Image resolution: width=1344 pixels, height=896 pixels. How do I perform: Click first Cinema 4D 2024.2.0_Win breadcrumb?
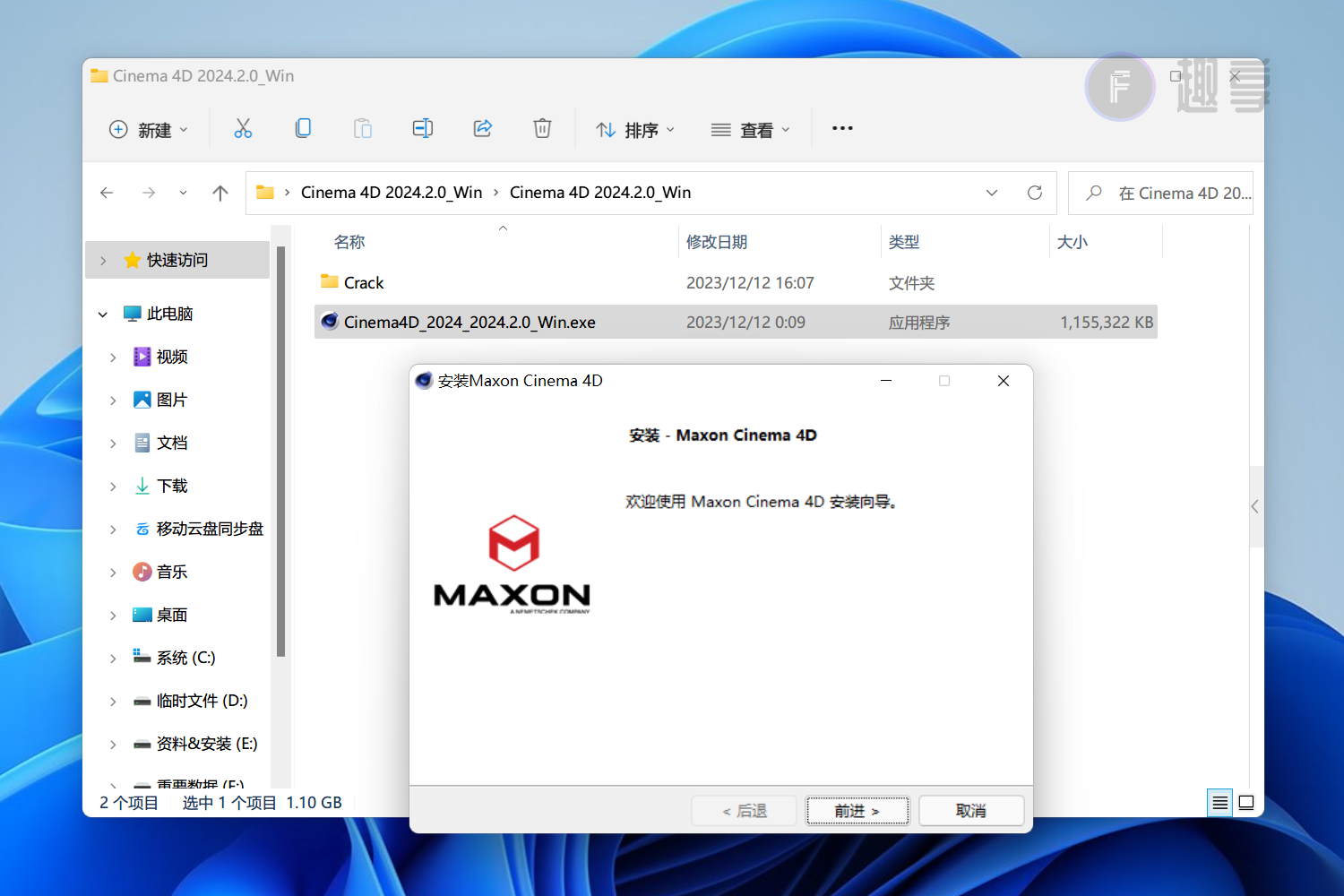tap(392, 193)
